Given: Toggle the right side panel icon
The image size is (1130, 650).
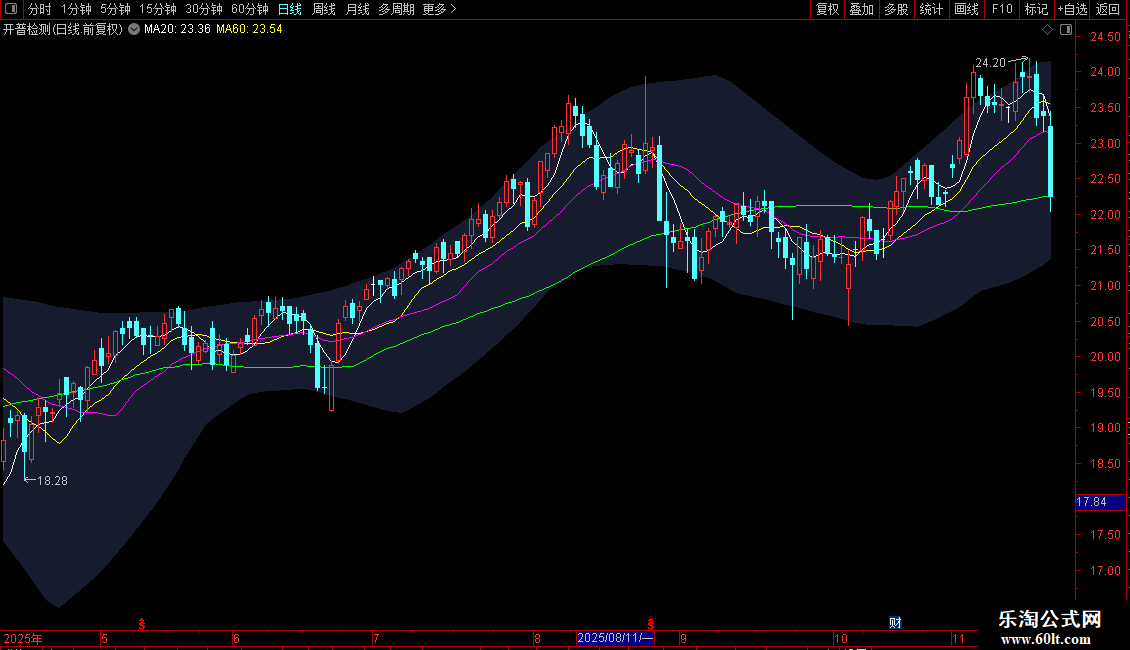Looking at the screenshot, I should (1066, 30).
